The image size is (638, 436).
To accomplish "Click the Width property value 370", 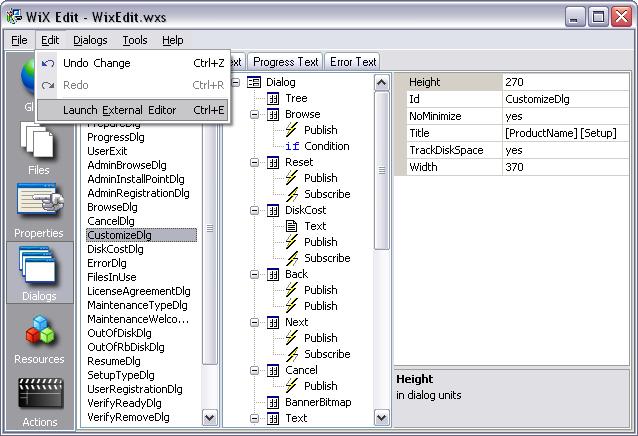I will click(x=566, y=167).
